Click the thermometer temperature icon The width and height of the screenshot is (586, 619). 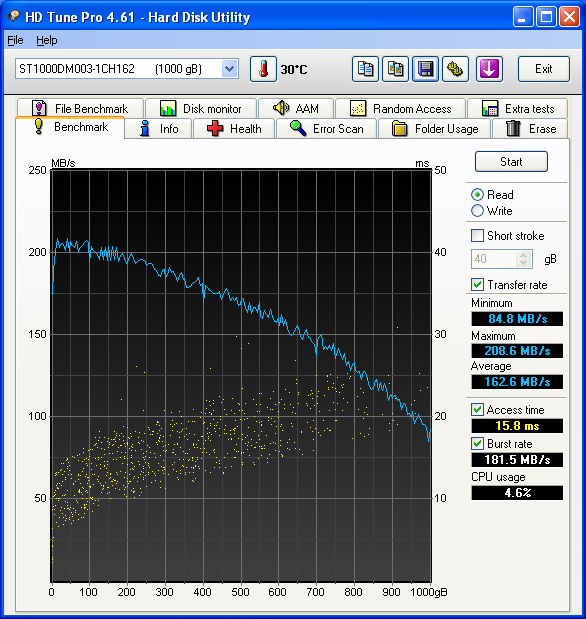[263, 69]
